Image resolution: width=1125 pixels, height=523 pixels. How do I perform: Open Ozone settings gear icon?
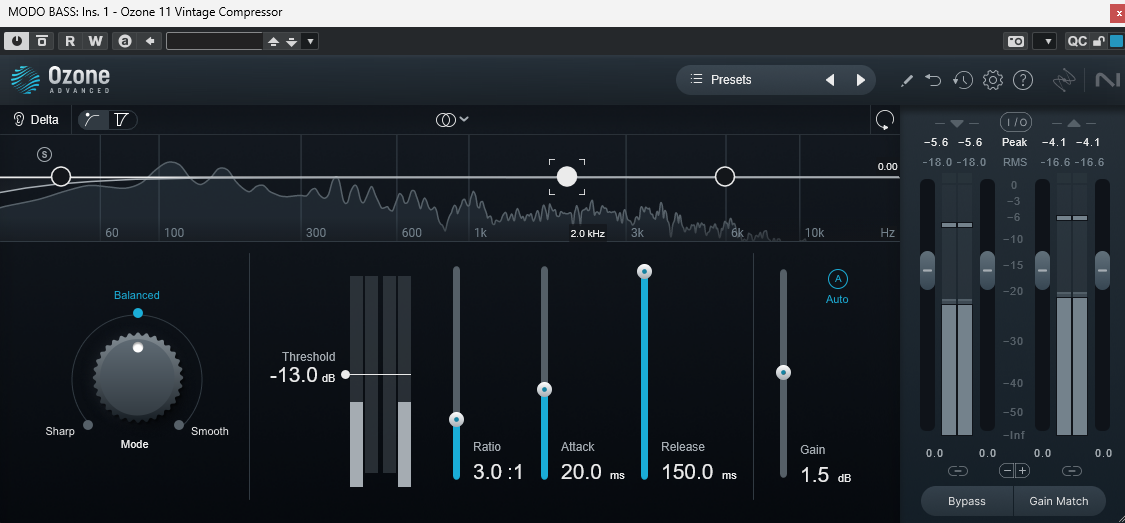(993, 80)
